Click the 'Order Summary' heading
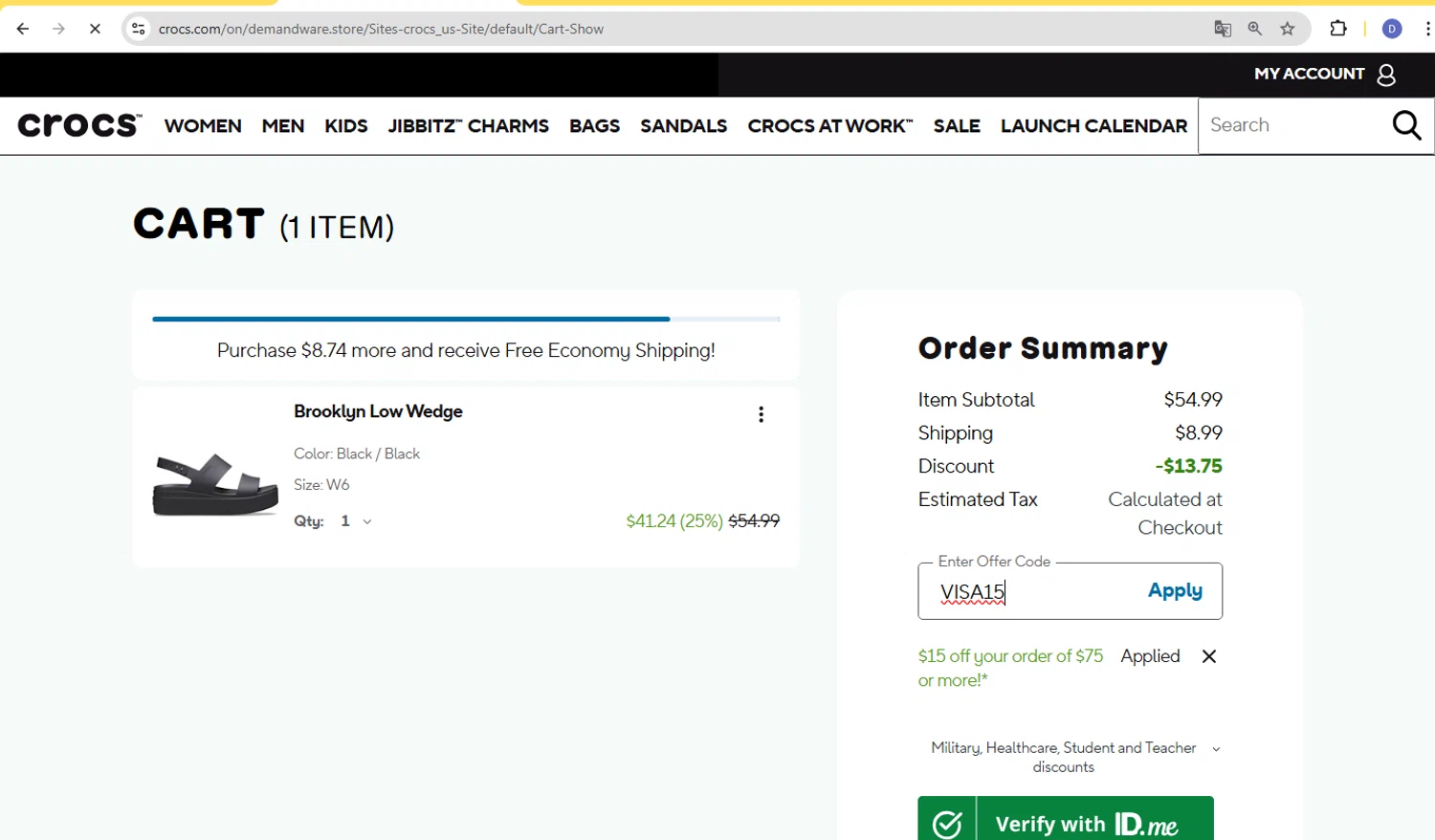This screenshot has height=840, width=1435. pyautogui.click(x=1043, y=348)
